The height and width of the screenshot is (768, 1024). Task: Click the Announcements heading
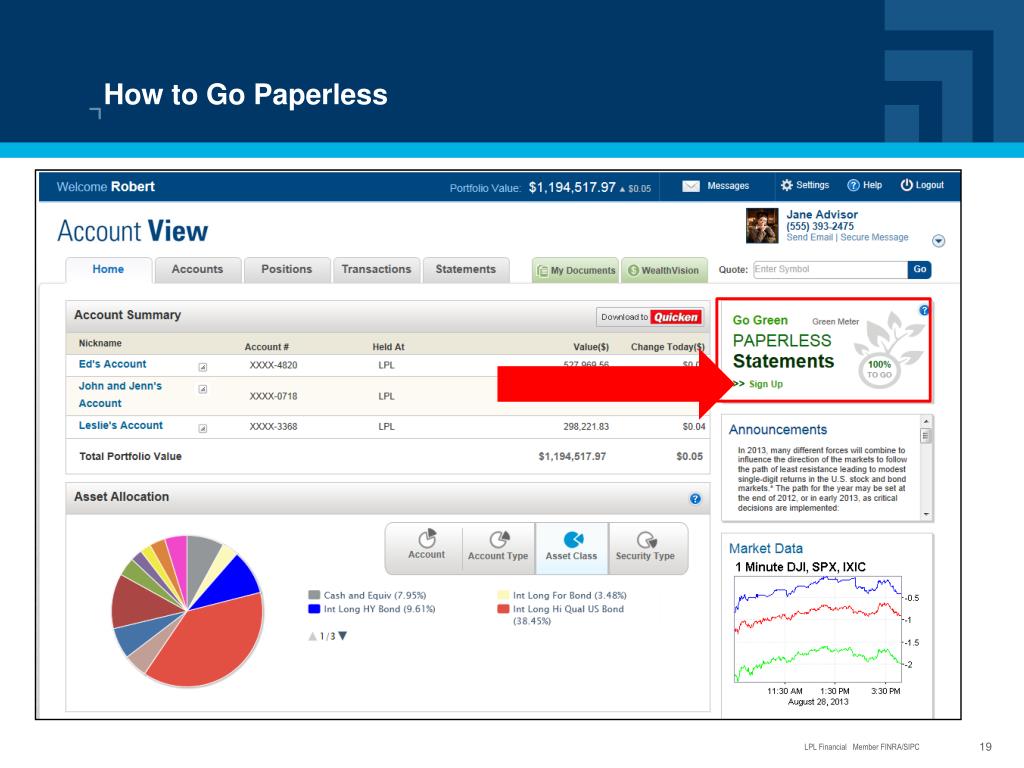pos(778,430)
